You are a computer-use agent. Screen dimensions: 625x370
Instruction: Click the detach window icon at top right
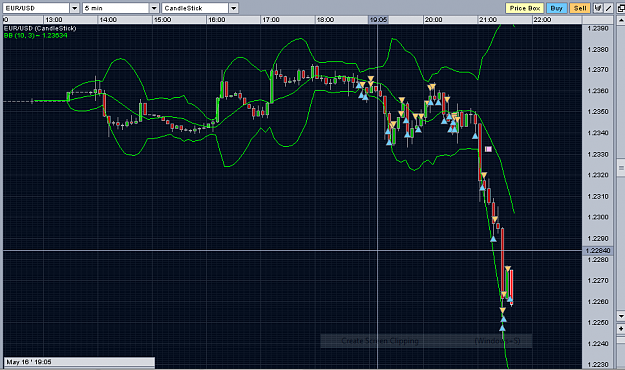click(621, 8)
